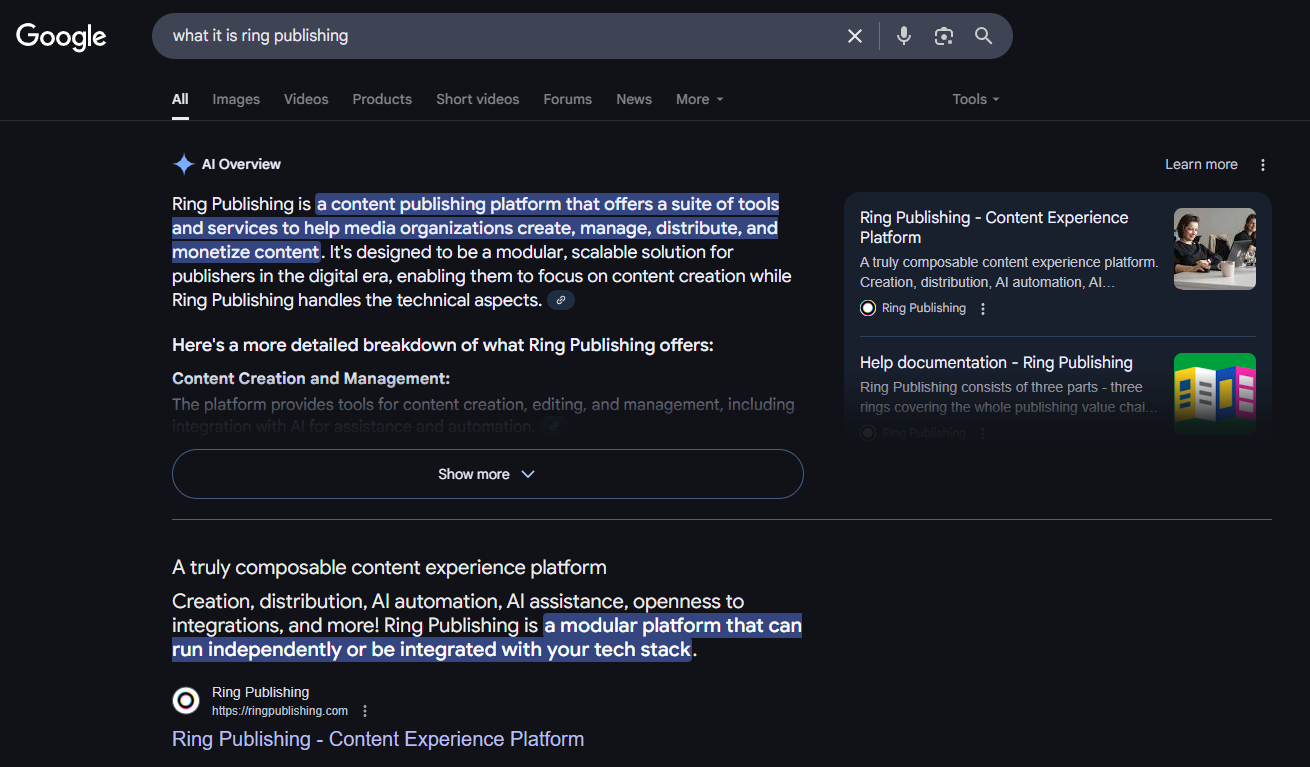Switch to the Images tab
Viewport: 1310px width, 767px height.
tap(236, 99)
